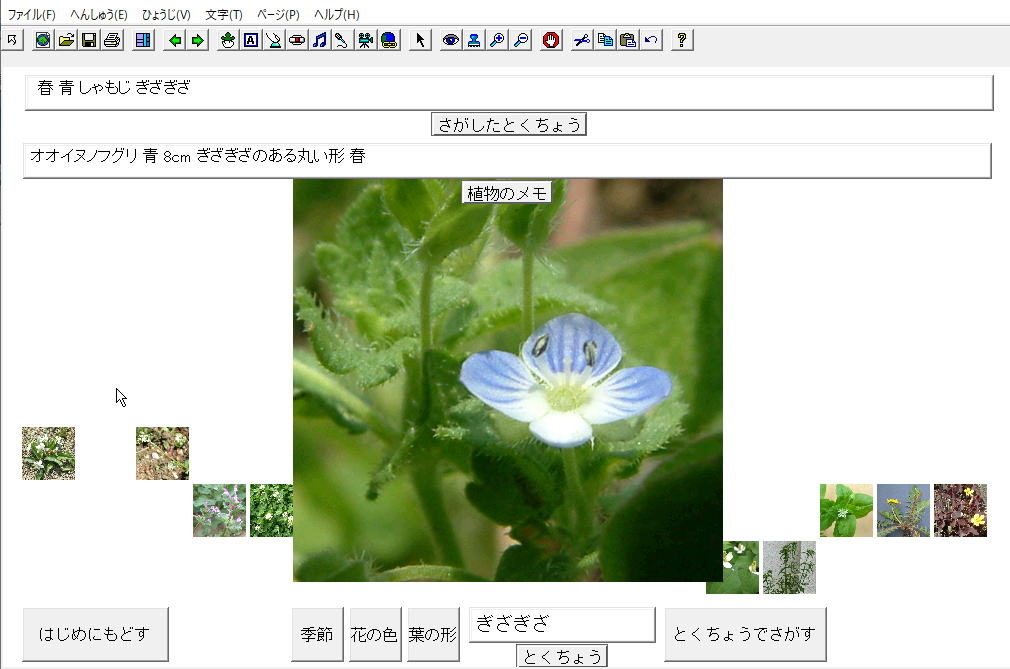Go to next page with green right arrow

click(x=198, y=41)
